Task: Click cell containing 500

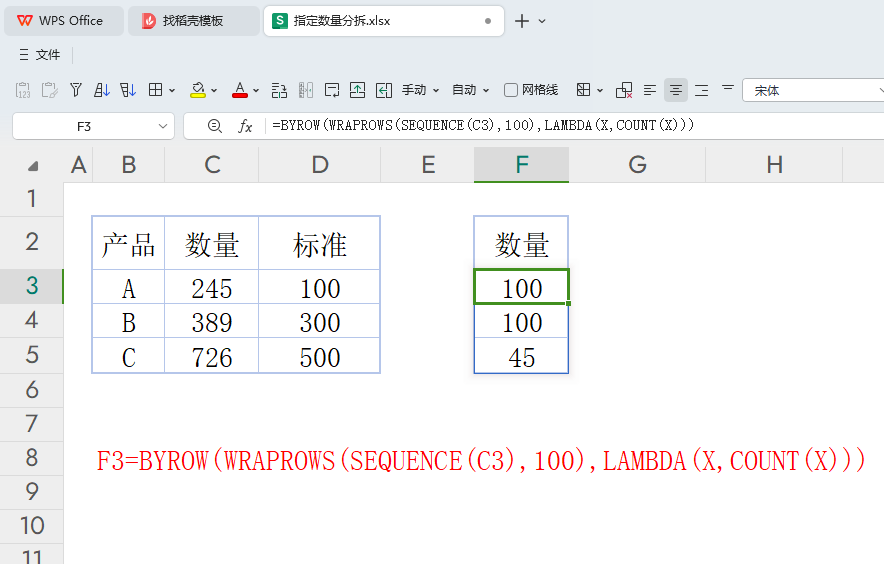Action: click(320, 356)
